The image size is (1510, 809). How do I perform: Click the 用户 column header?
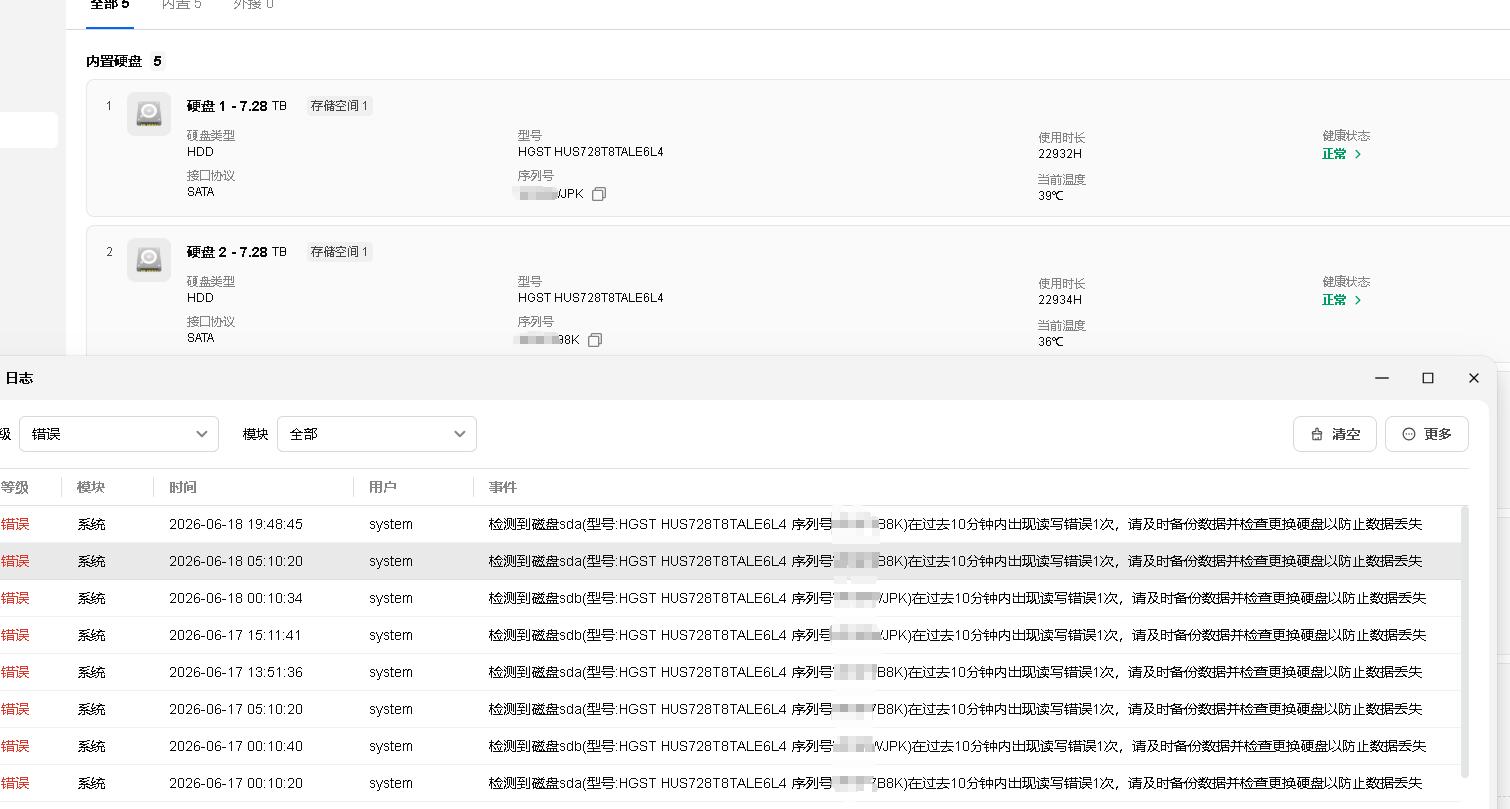click(x=383, y=487)
